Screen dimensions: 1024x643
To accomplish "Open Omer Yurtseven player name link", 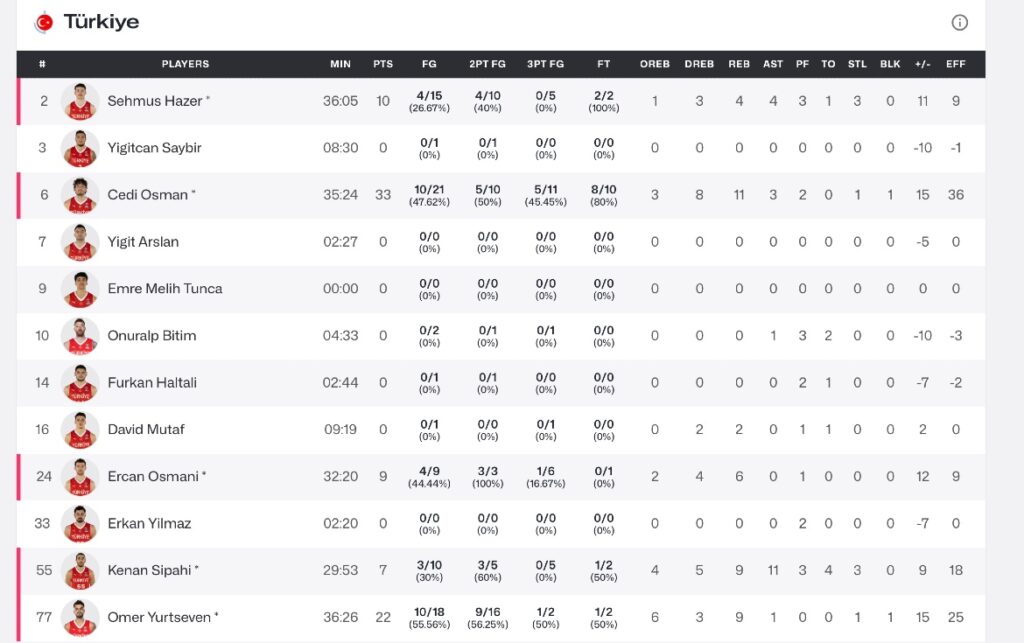I will [159, 617].
